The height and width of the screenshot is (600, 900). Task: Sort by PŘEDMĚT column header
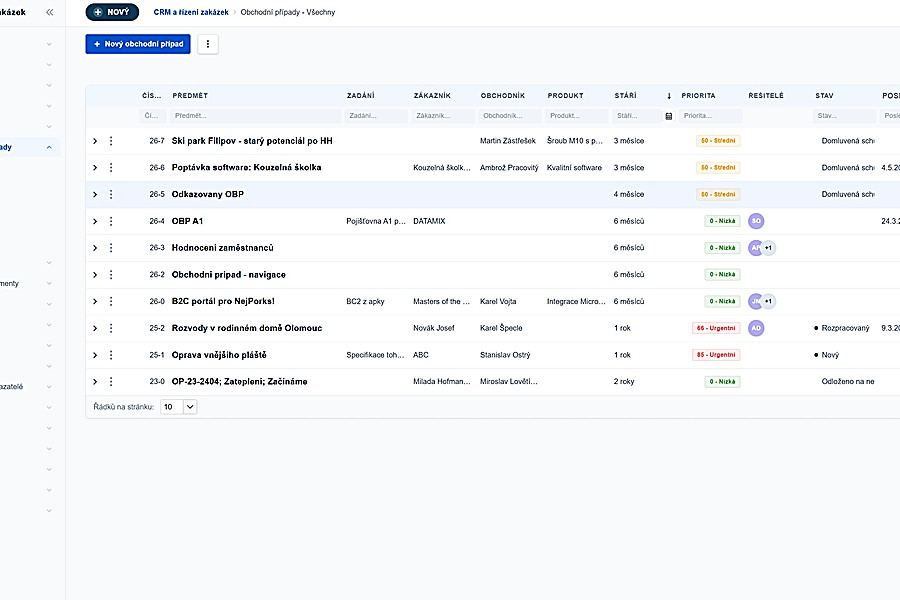[x=190, y=96]
